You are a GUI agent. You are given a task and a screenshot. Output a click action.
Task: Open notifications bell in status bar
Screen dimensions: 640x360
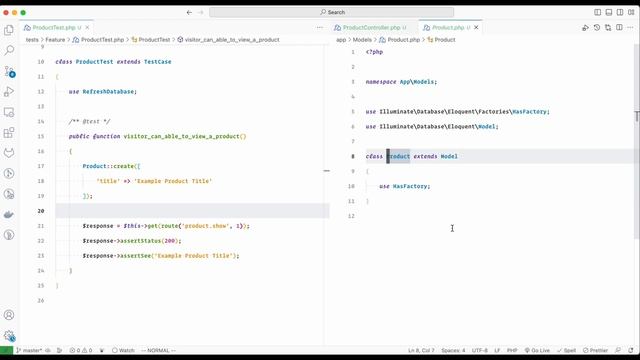click(x=631, y=350)
